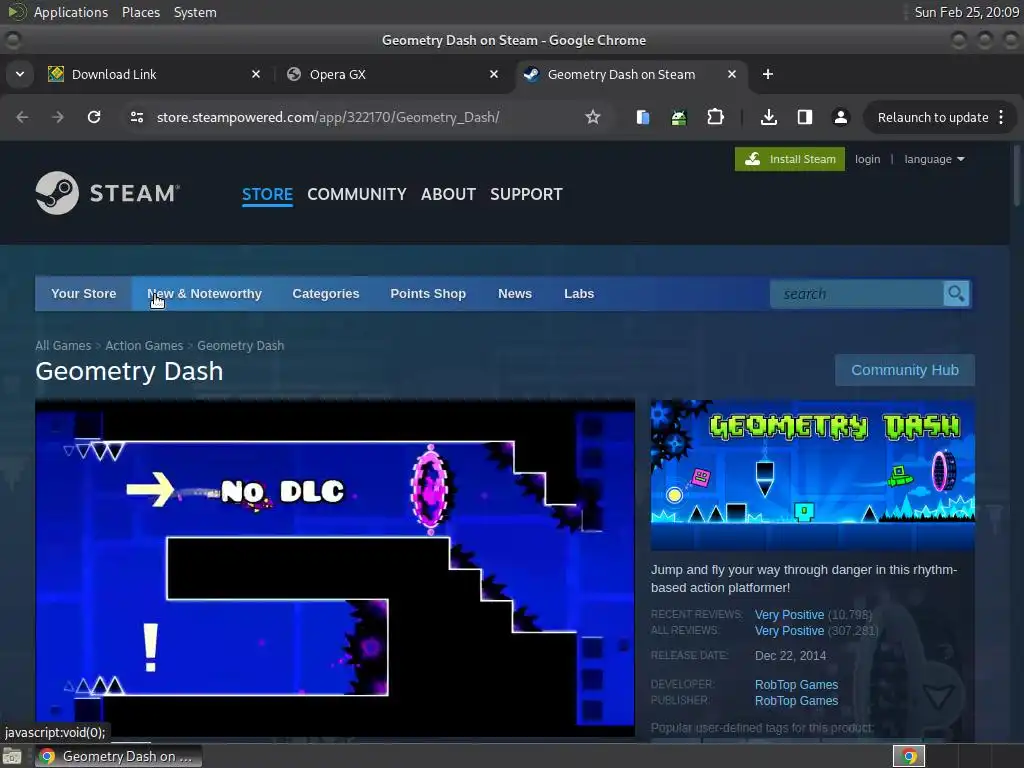
Task: Close the Geometry Dash on Steam tab
Action: coord(732,74)
